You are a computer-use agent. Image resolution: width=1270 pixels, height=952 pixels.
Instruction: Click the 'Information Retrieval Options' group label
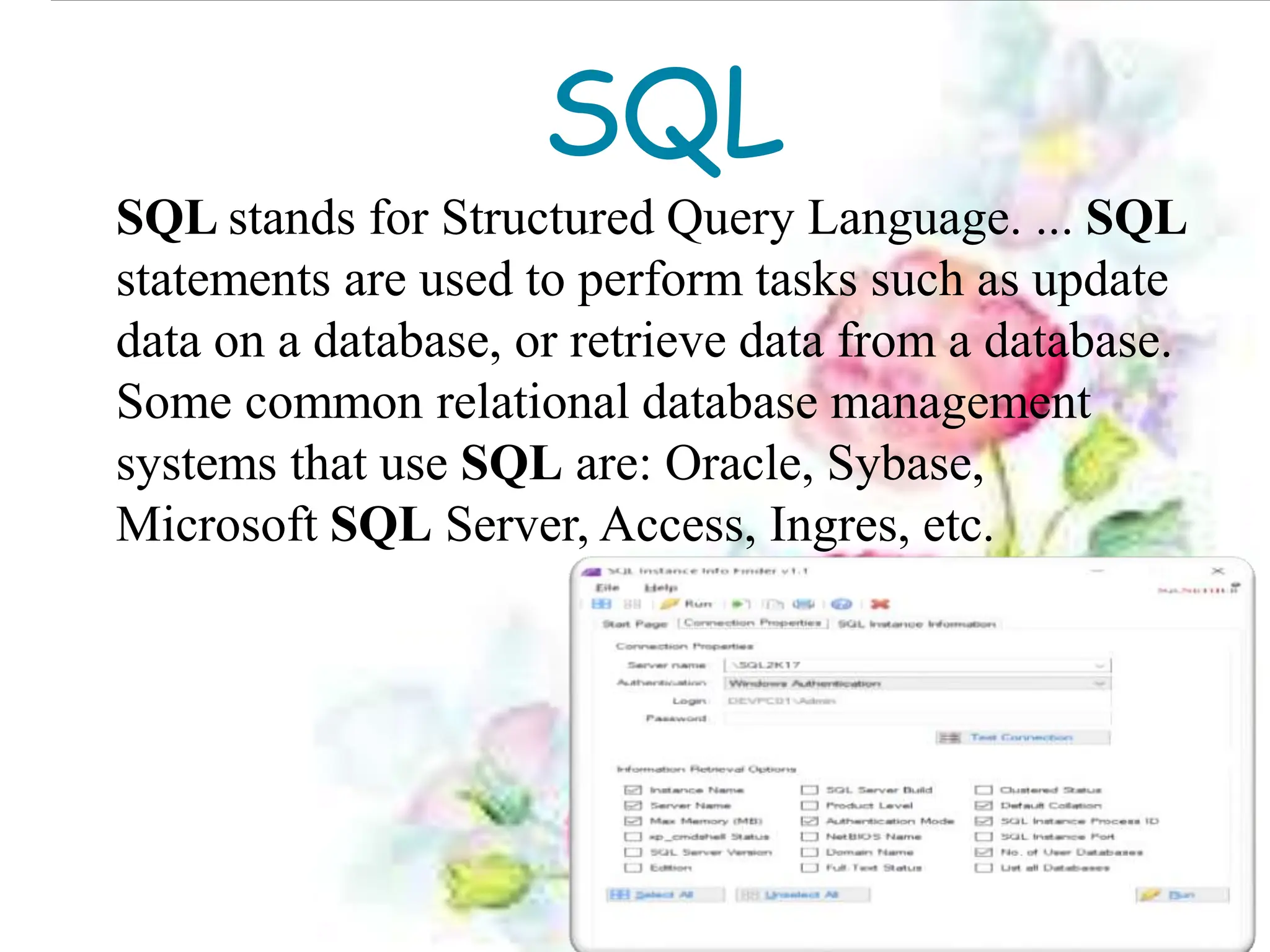point(706,769)
